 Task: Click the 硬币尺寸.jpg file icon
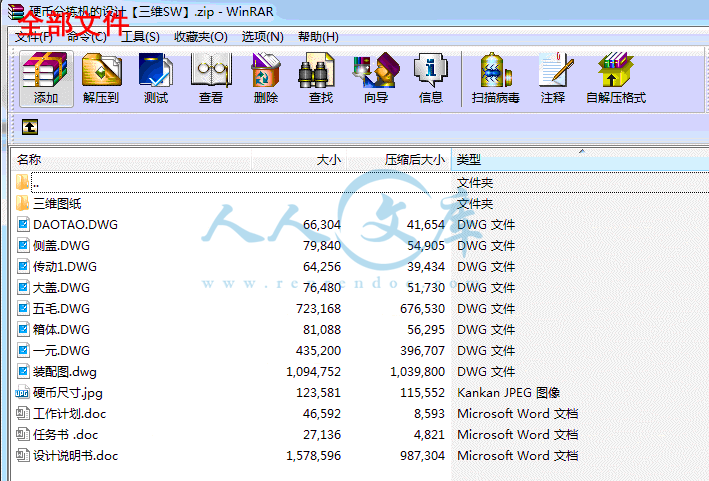tap(22, 393)
